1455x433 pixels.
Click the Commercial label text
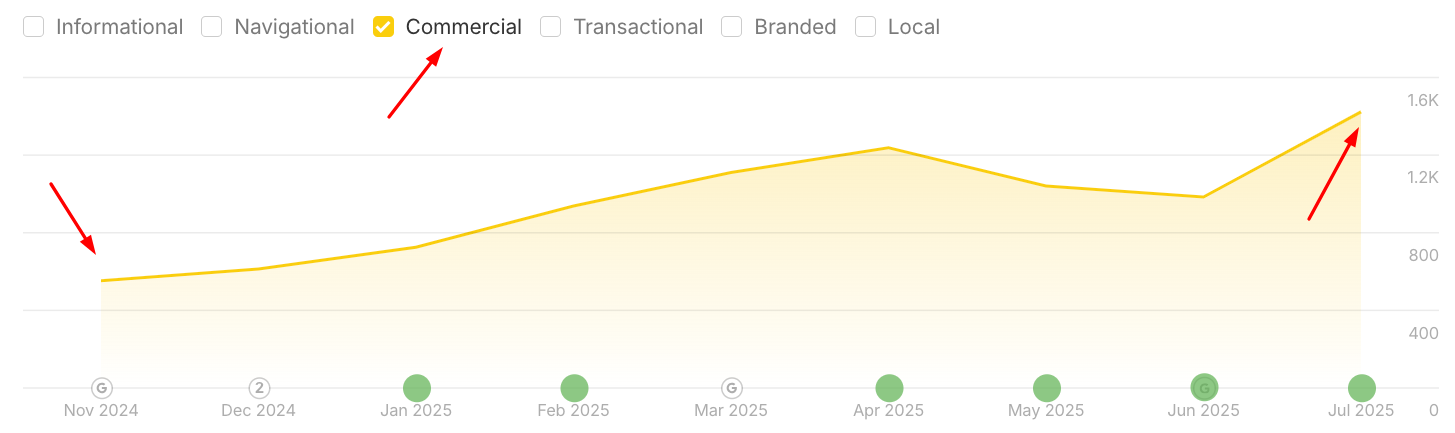(463, 27)
